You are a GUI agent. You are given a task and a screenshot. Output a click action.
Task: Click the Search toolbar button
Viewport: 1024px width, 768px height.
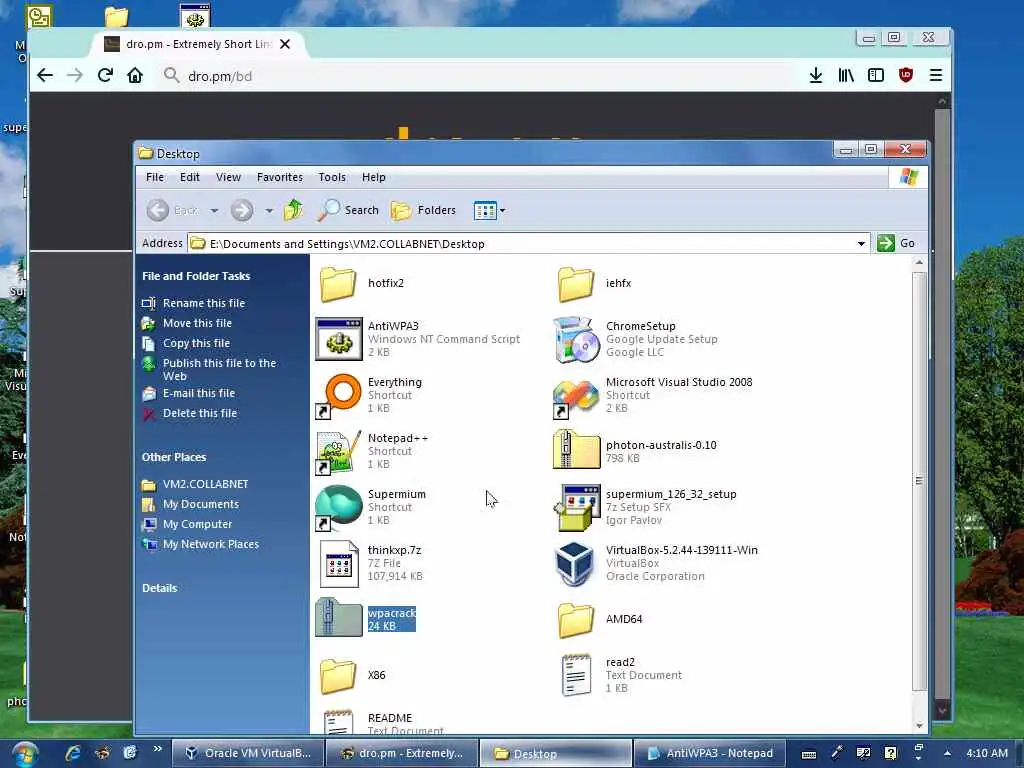coord(348,210)
